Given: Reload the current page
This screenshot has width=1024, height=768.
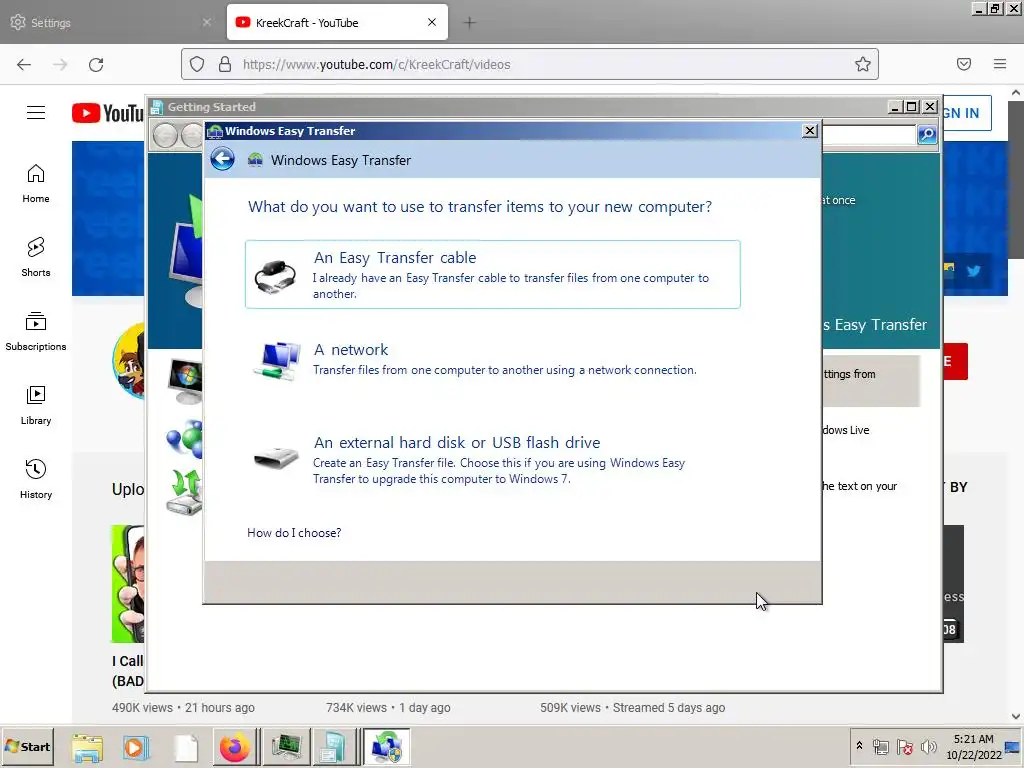Looking at the screenshot, I should click(x=96, y=64).
